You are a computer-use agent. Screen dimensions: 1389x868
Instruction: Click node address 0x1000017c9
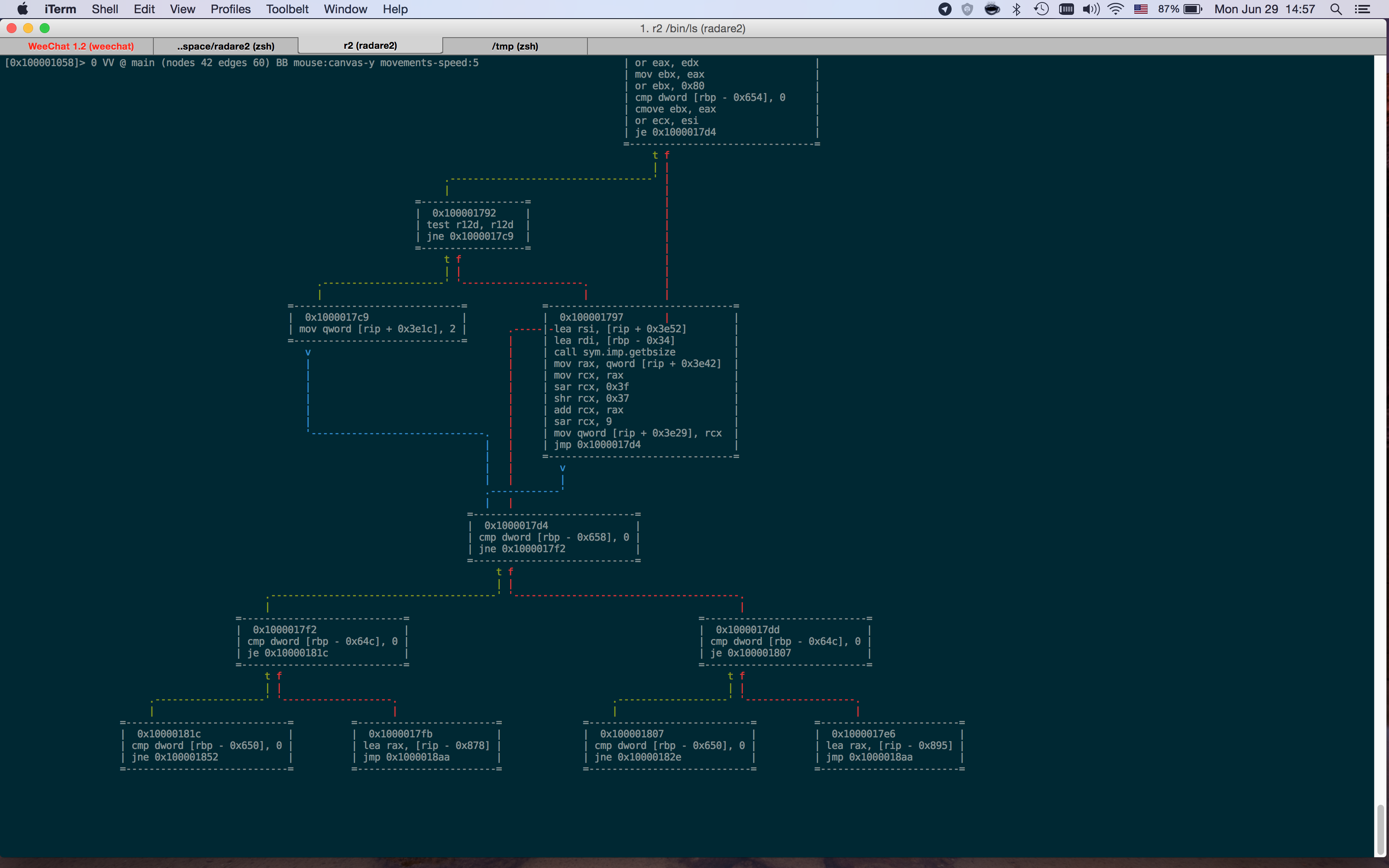(x=337, y=317)
